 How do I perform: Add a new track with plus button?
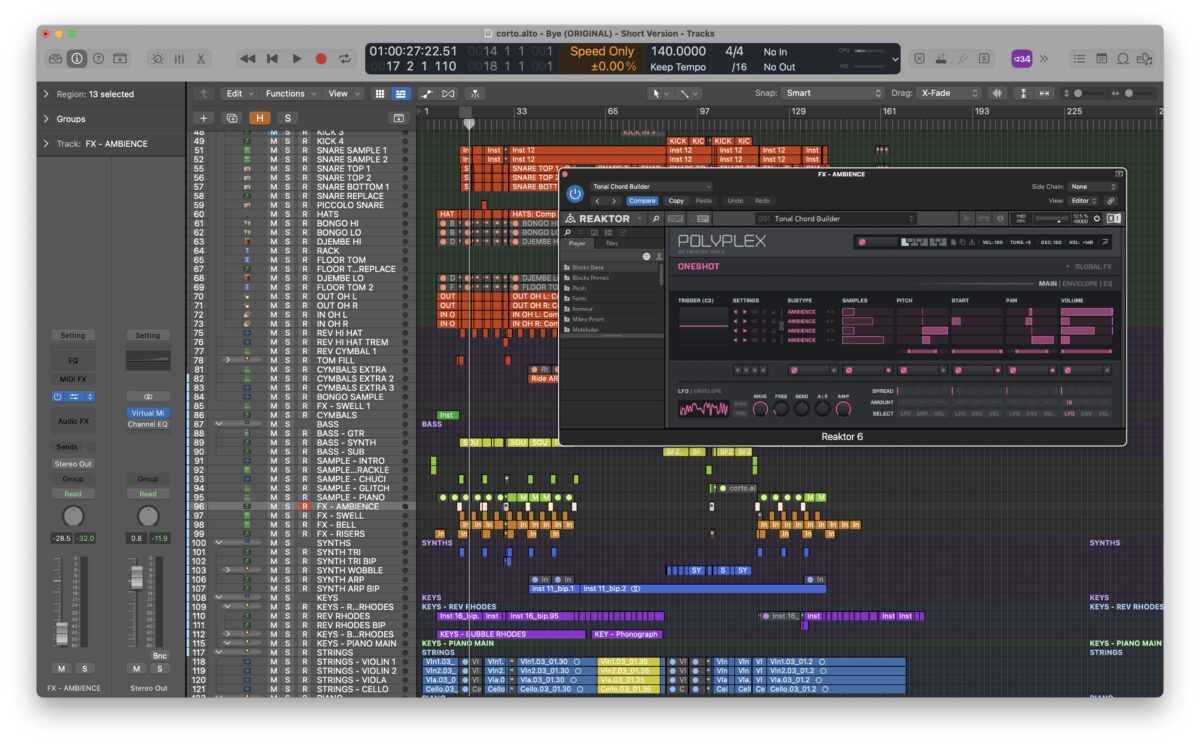(x=205, y=118)
